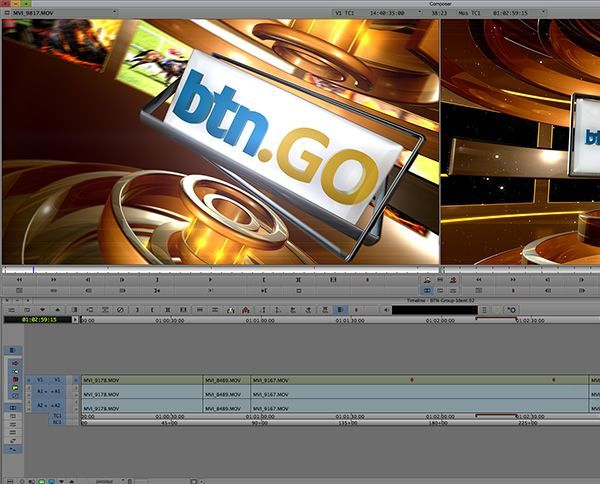This screenshot has height=484, width=600.
Task: Play the source clip MVI_9817.MOV
Action: pyautogui.click(x=210, y=280)
